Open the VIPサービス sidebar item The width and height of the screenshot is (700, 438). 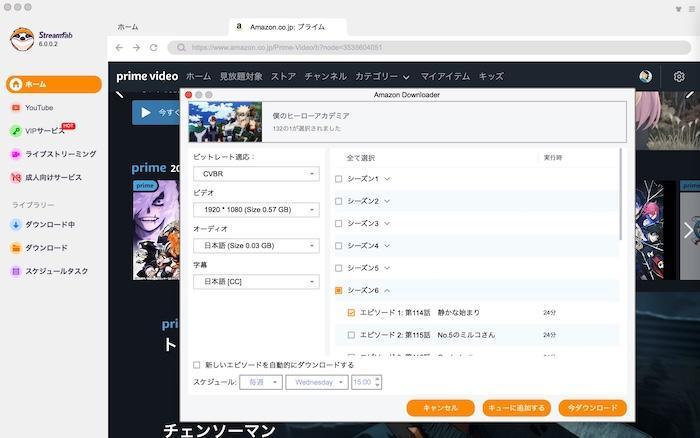[43, 130]
